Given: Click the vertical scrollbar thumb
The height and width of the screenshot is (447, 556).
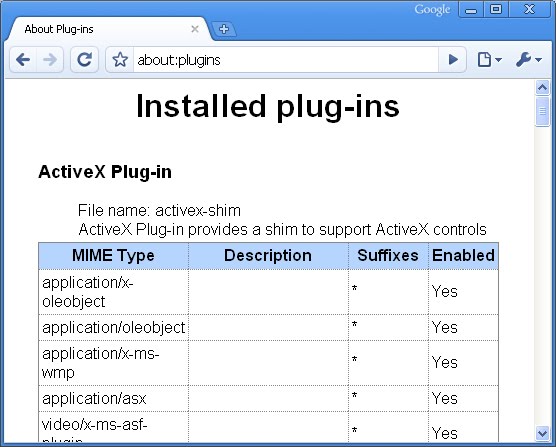Looking at the screenshot, I should [x=542, y=112].
